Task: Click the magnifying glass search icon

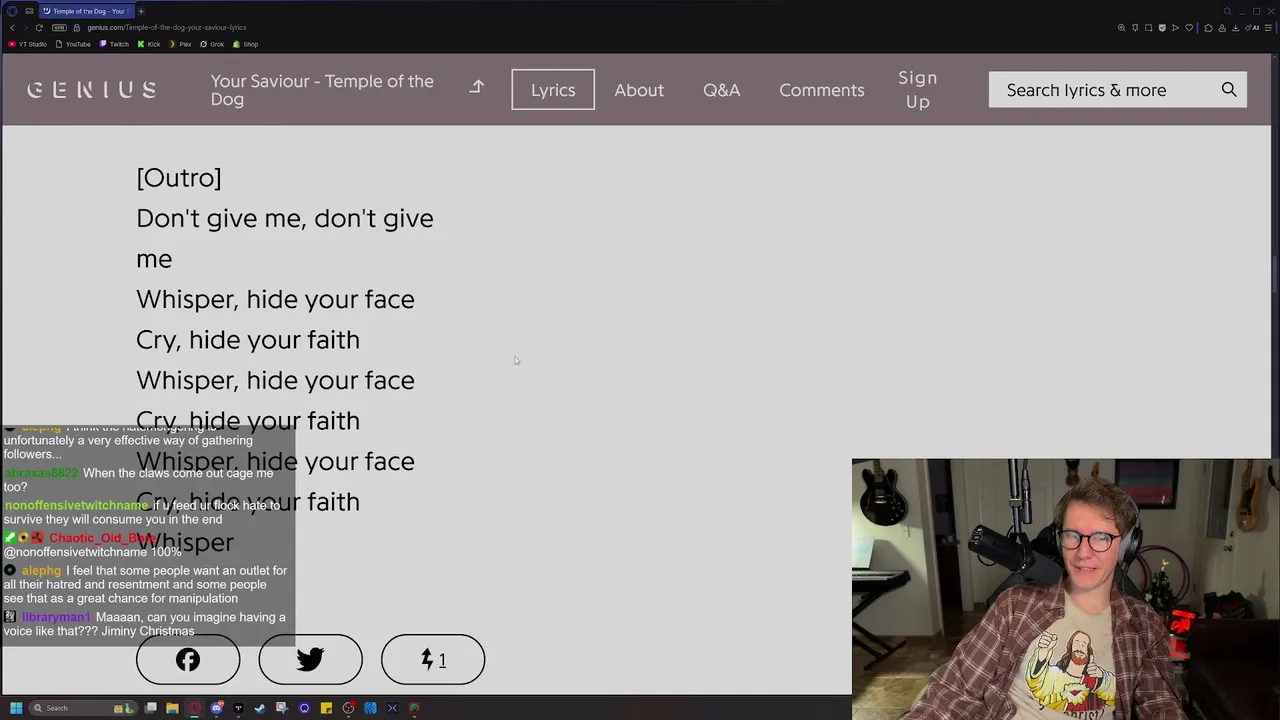Action: tap(1229, 90)
